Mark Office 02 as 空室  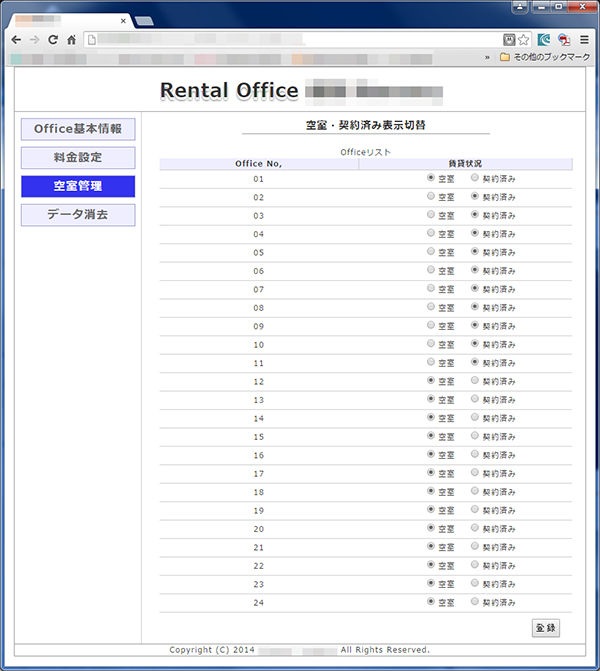pos(431,197)
